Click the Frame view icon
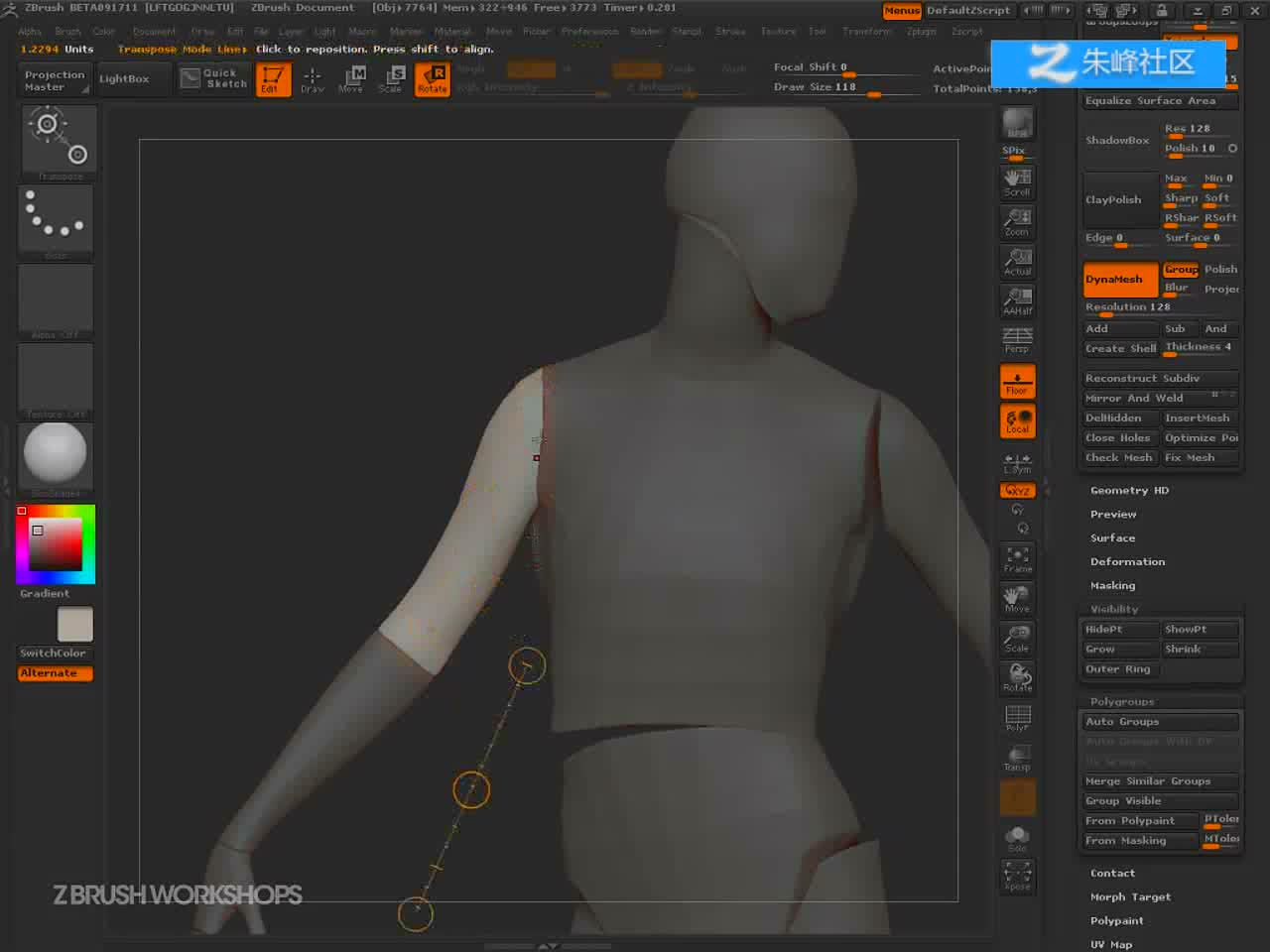This screenshot has height=952, width=1270. pos(1017,559)
